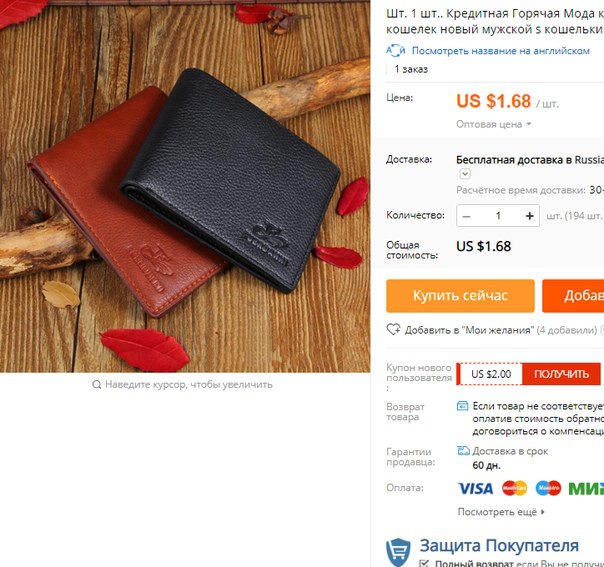
Task: Click the VISA payment logo
Action: 475,488
